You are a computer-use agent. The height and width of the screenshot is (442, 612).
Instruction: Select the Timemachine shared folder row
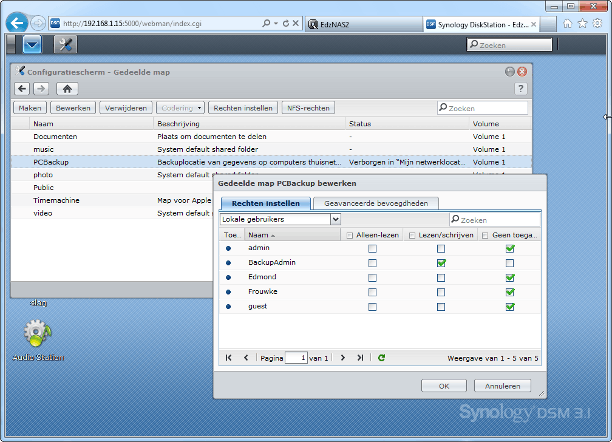pos(112,200)
